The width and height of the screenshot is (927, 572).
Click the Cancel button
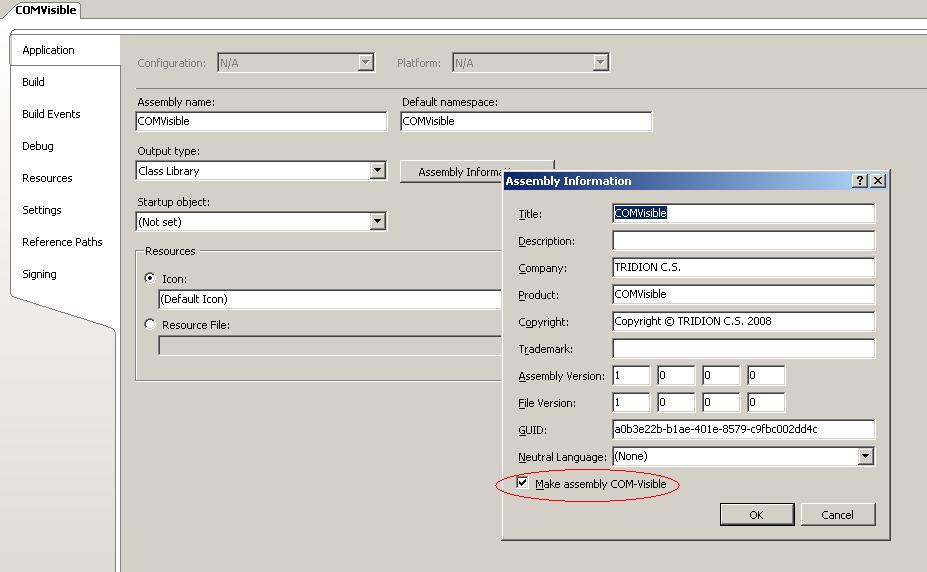837,515
